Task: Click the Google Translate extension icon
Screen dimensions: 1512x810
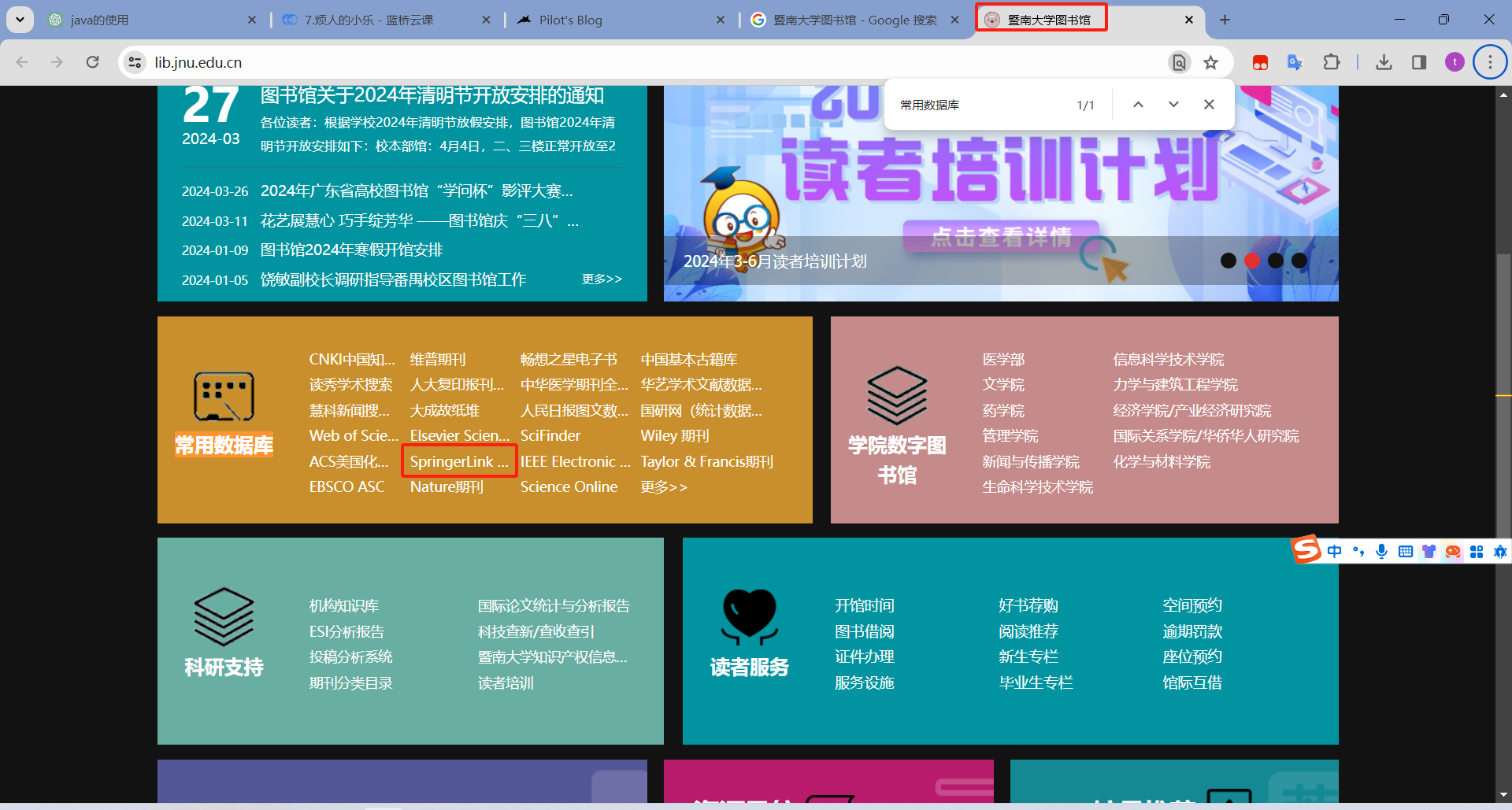Action: [1295, 62]
